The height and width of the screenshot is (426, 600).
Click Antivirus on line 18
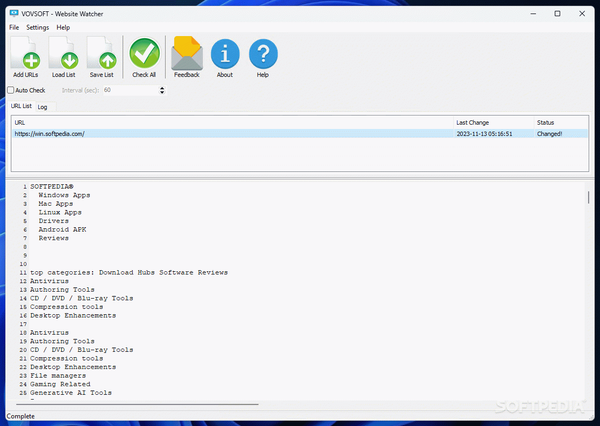pyautogui.click(x=49, y=333)
